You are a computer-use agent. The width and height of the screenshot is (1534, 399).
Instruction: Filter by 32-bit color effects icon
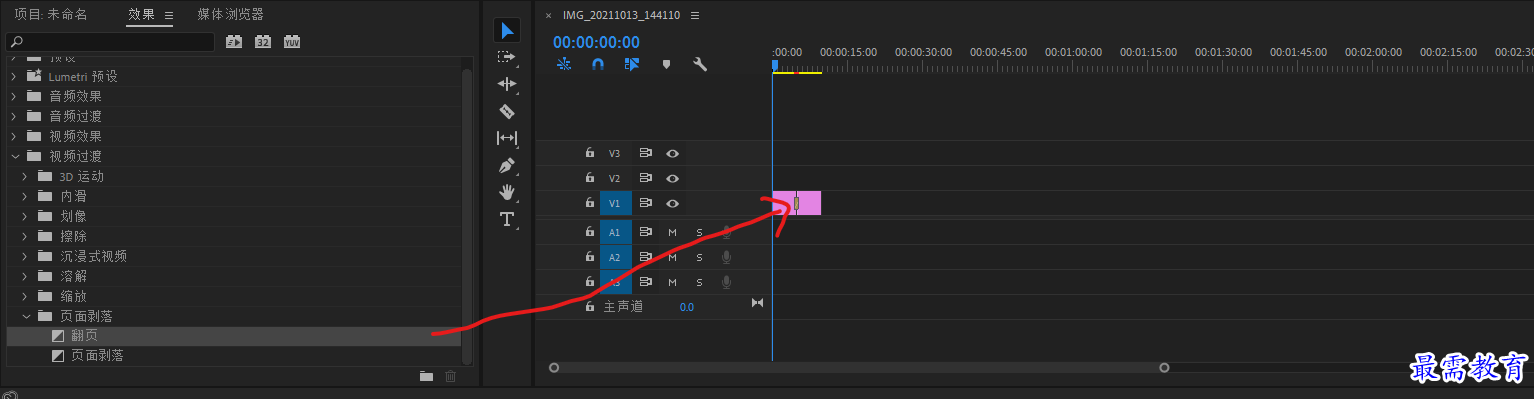tap(263, 42)
